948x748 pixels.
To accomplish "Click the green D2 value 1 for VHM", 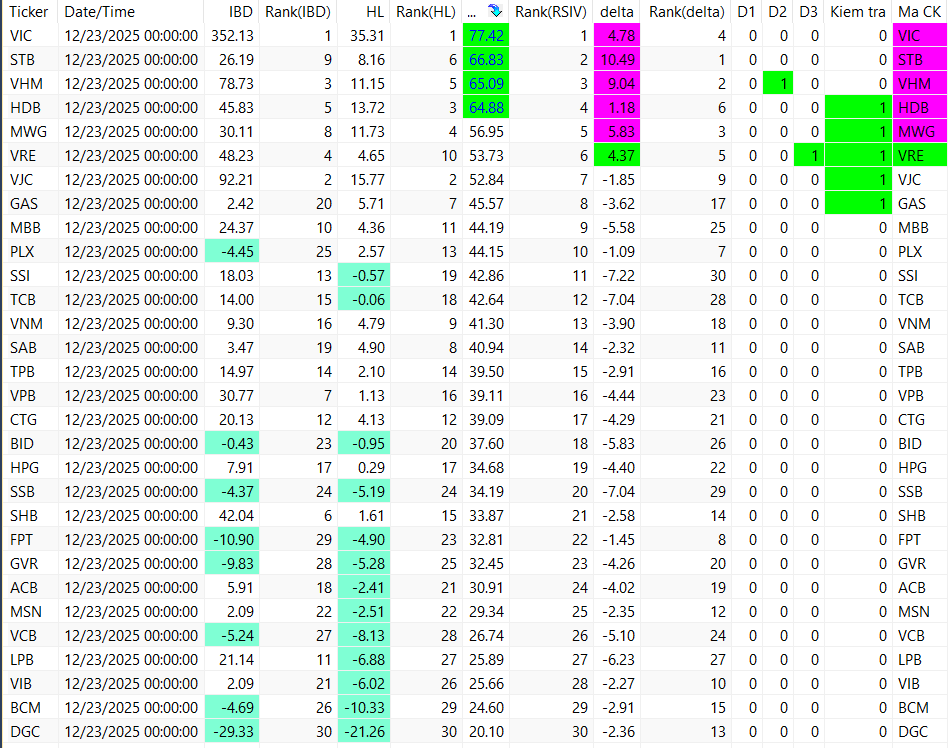I will tap(778, 83).
